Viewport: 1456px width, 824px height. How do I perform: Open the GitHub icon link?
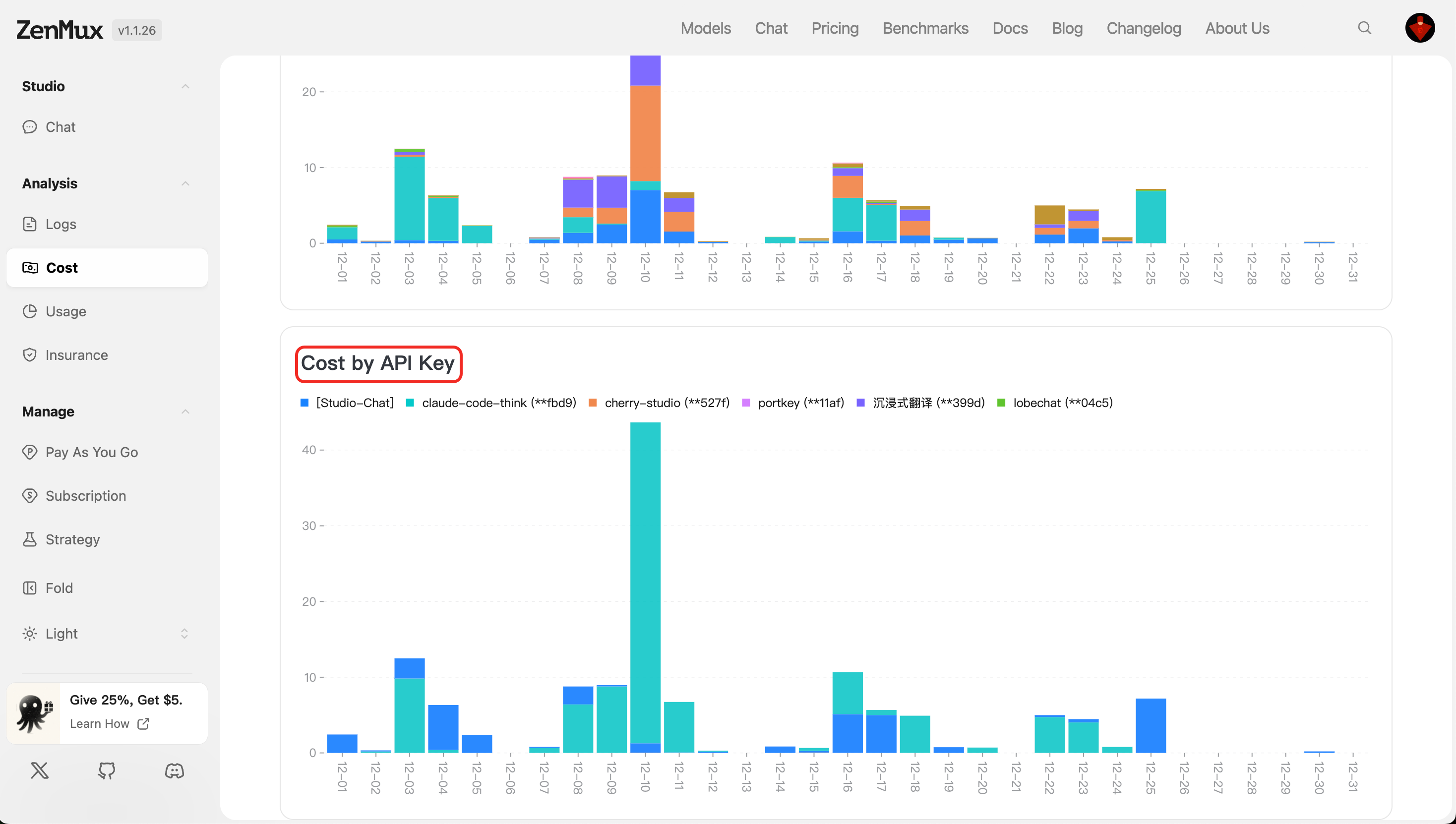[107, 770]
